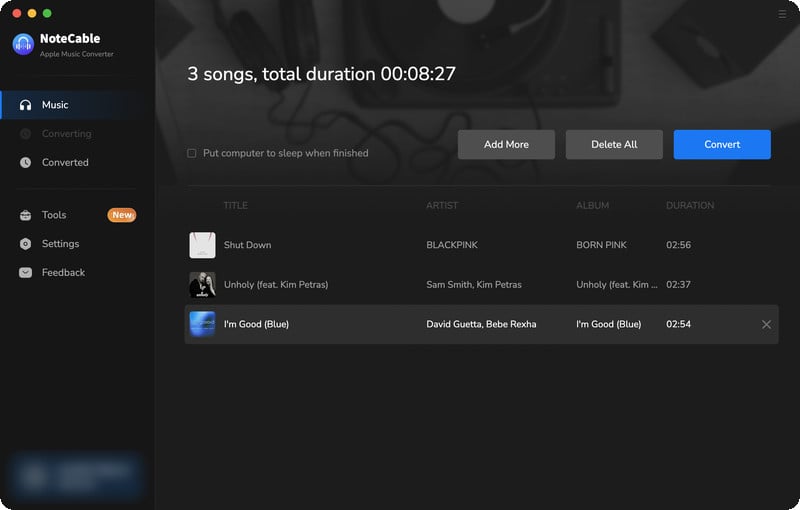Click the David Guetta, Bebe Rexha artist cell
Screen dimensions: 800x510
[481, 324]
